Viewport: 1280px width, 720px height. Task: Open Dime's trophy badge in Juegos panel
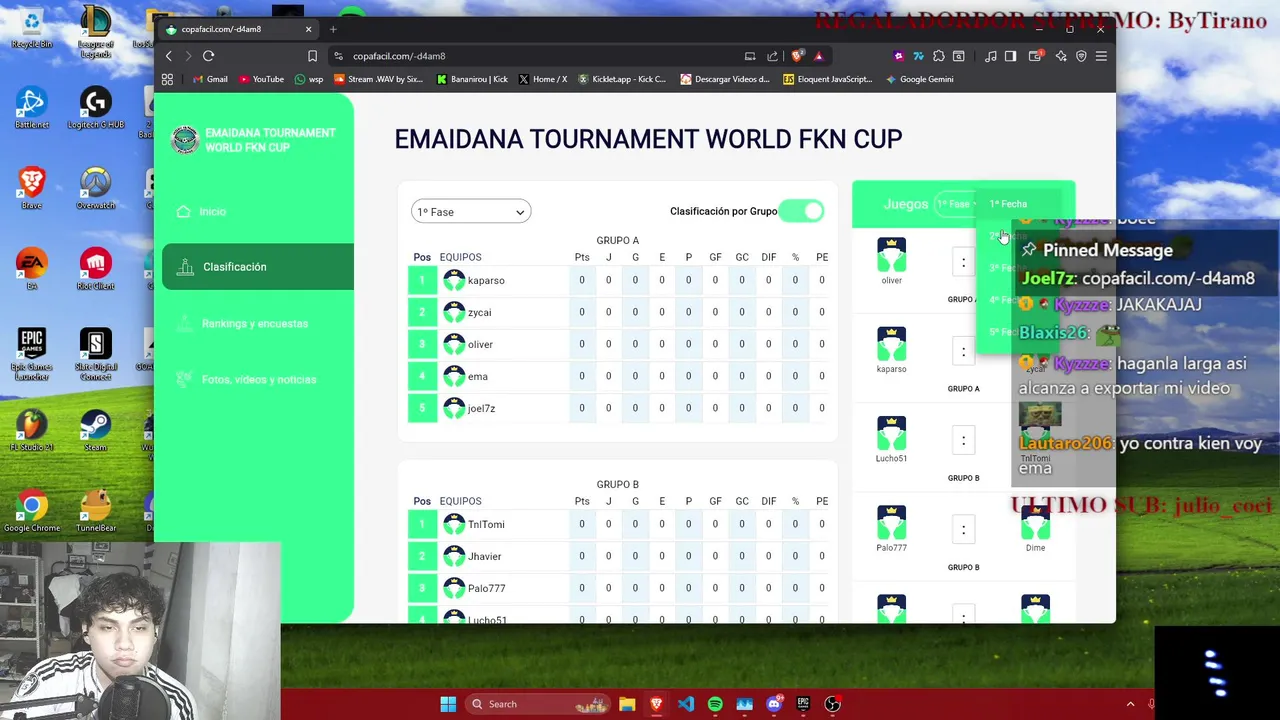coord(1035,523)
